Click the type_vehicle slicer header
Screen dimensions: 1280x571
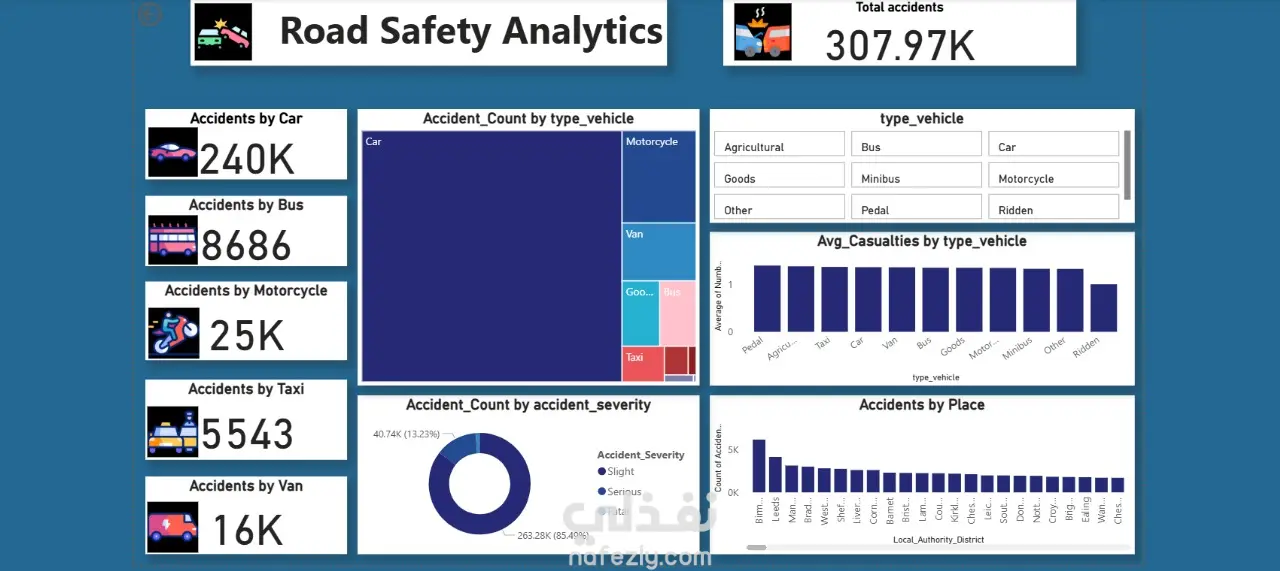[922, 118]
